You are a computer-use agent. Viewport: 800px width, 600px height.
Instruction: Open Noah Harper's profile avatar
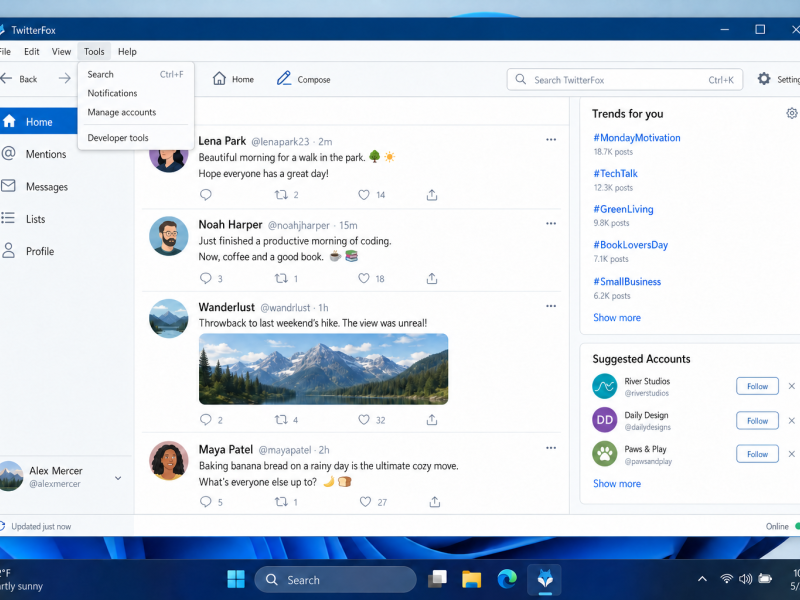tap(168, 236)
